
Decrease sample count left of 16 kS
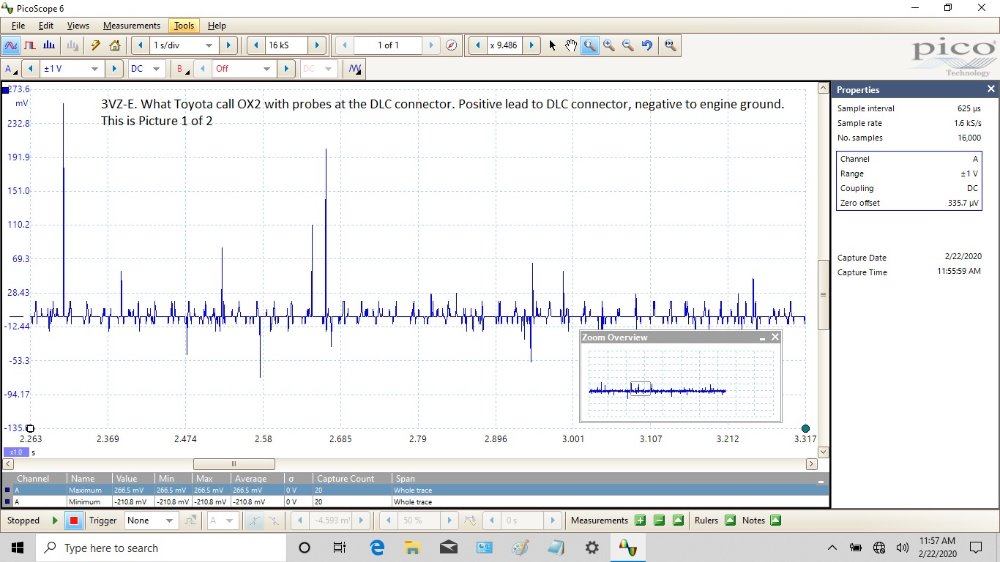pyautogui.click(x=256, y=45)
